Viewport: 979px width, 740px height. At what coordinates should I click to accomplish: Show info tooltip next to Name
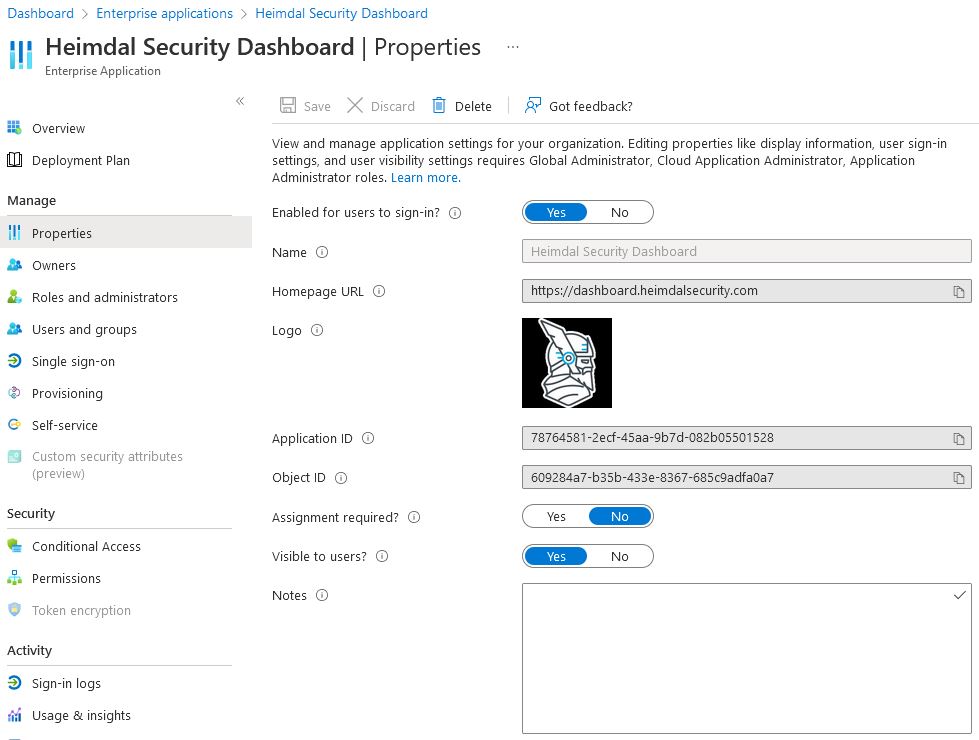point(322,252)
